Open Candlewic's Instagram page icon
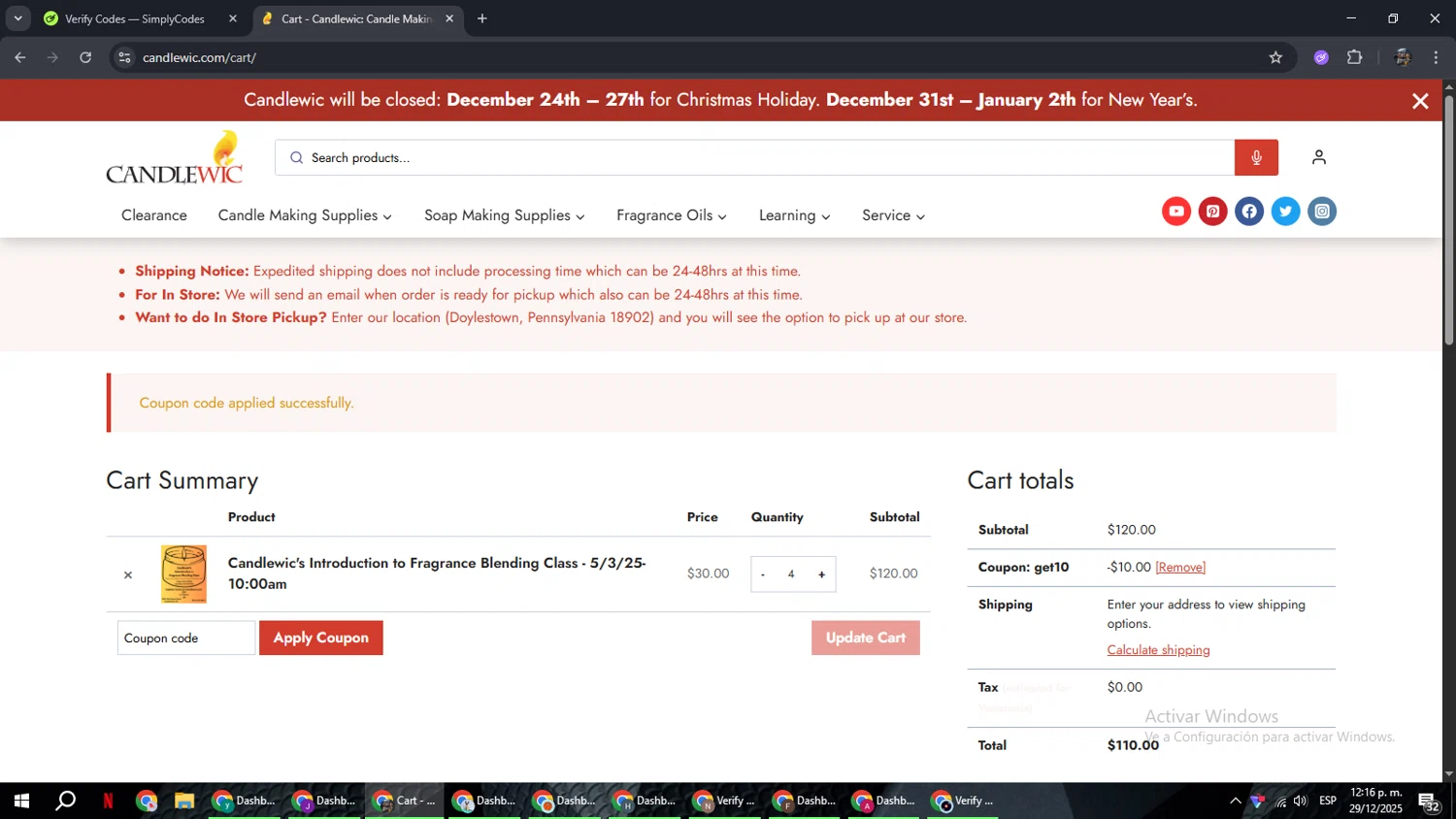Image resolution: width=1456 pixels, height=819 pixels. pyautogui.click(x=1322, y=212)
